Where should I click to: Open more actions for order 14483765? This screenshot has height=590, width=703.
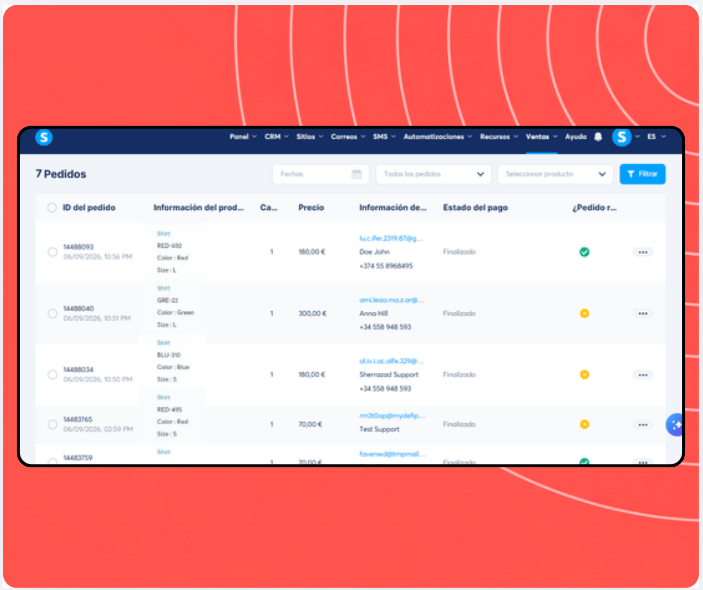[x=643, y=425]
